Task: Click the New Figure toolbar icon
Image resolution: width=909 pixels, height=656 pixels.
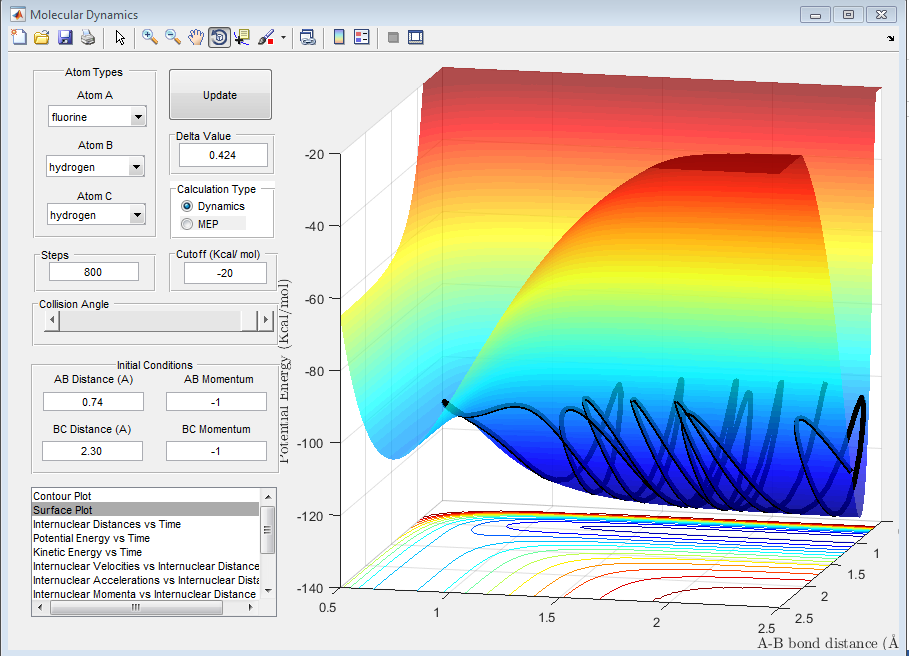Action: click(x=18, y=38)
